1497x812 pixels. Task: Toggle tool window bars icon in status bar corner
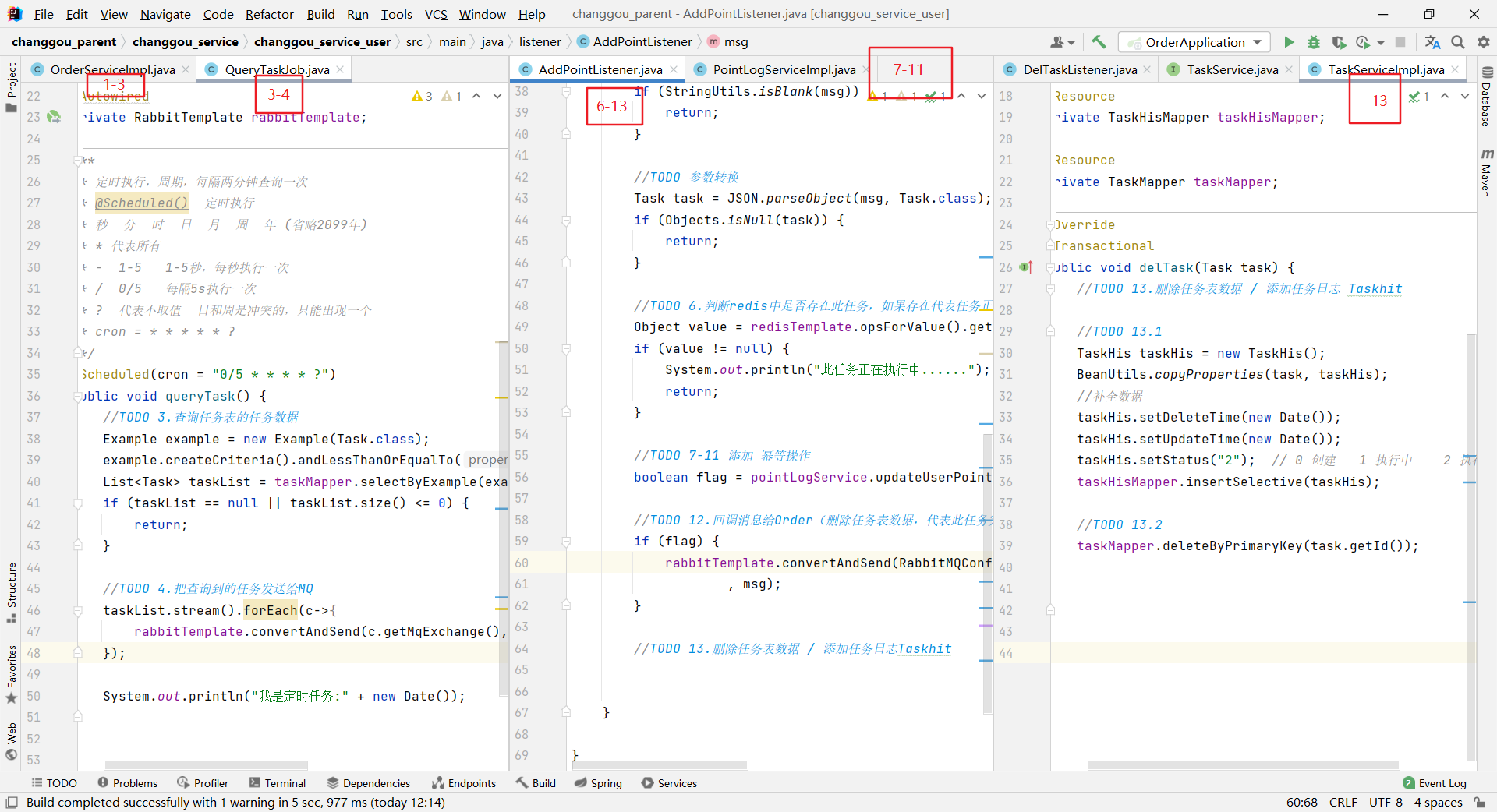tap(12, 802)
